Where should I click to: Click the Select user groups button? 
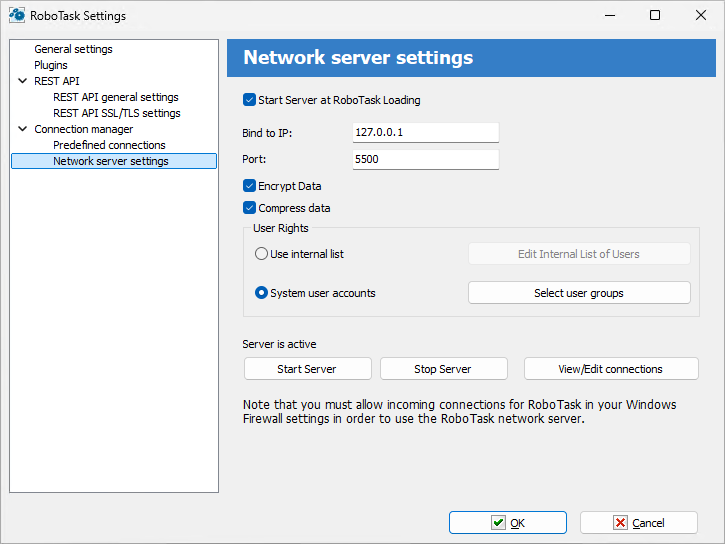tap(579, 293)
